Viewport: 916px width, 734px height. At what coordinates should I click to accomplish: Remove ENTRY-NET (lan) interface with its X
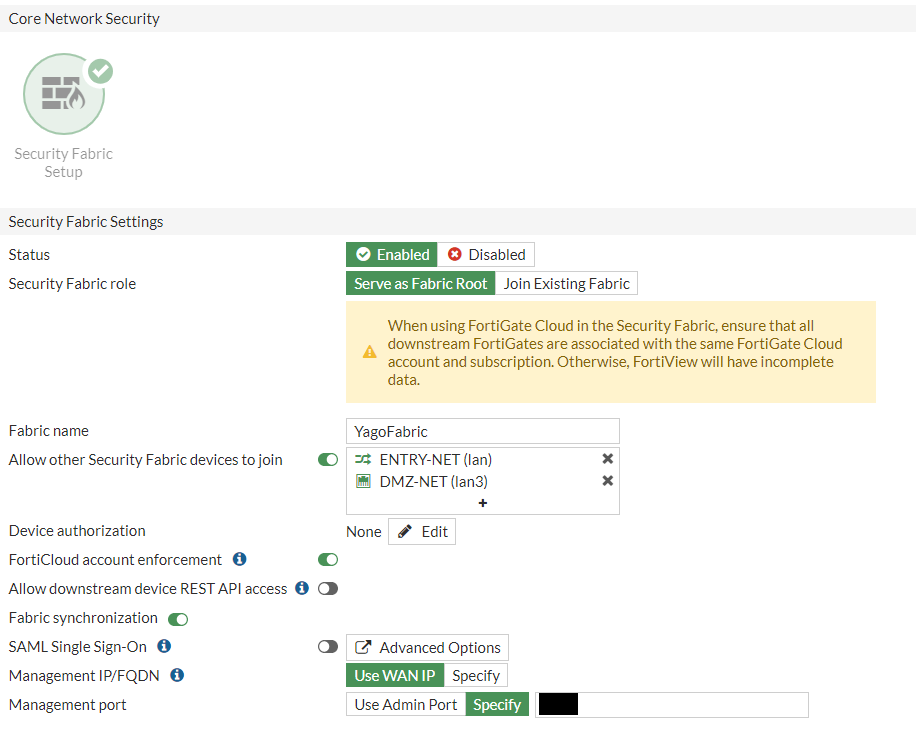coord(607,459)
